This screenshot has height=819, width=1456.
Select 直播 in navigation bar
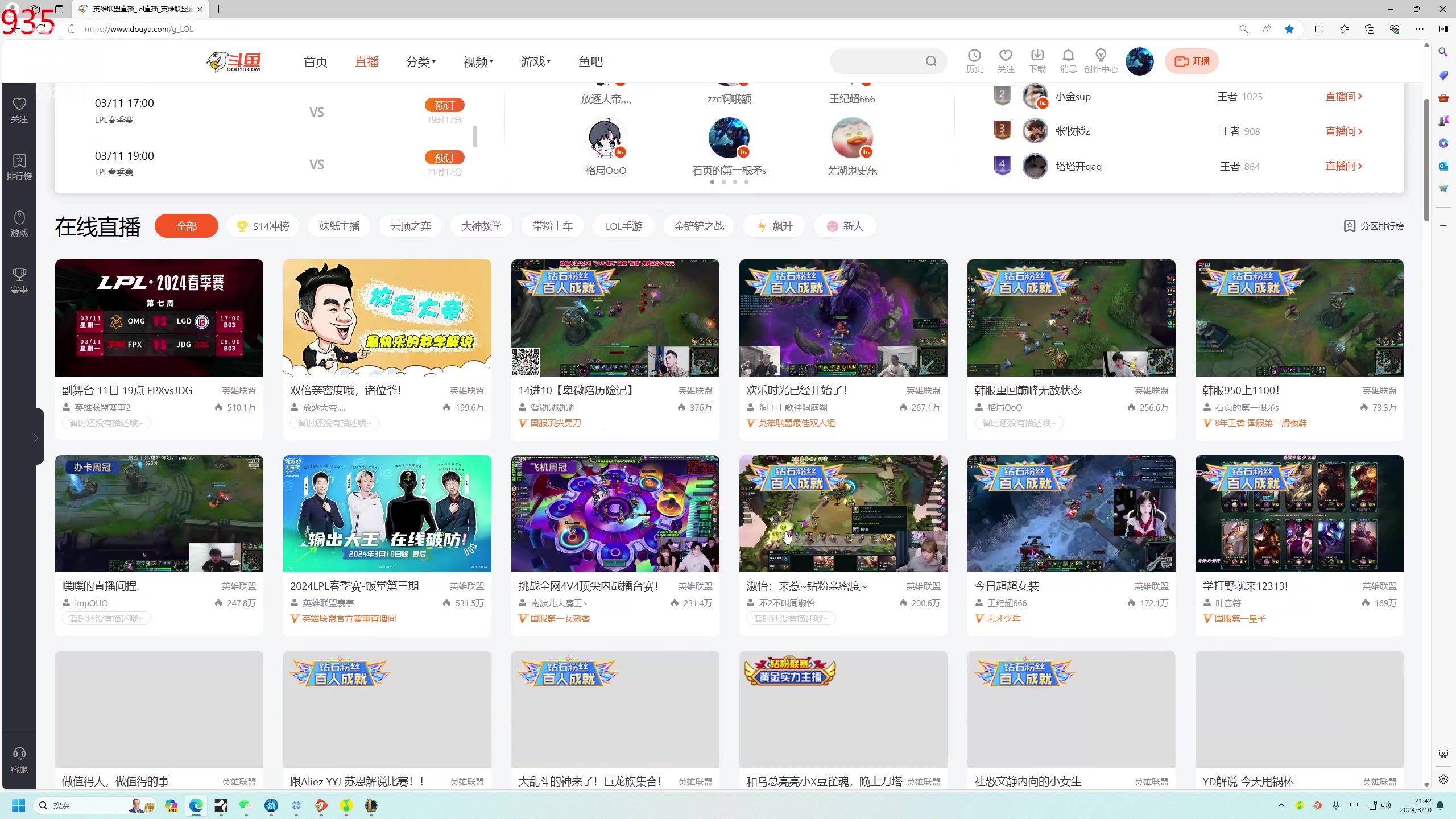tap(367, 61)
